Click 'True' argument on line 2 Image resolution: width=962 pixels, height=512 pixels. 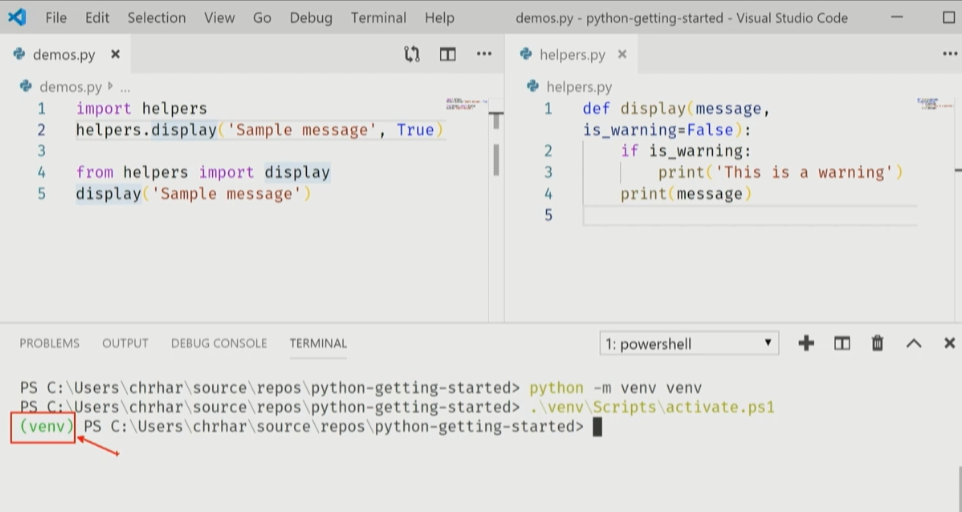click(x=415, y=130)
